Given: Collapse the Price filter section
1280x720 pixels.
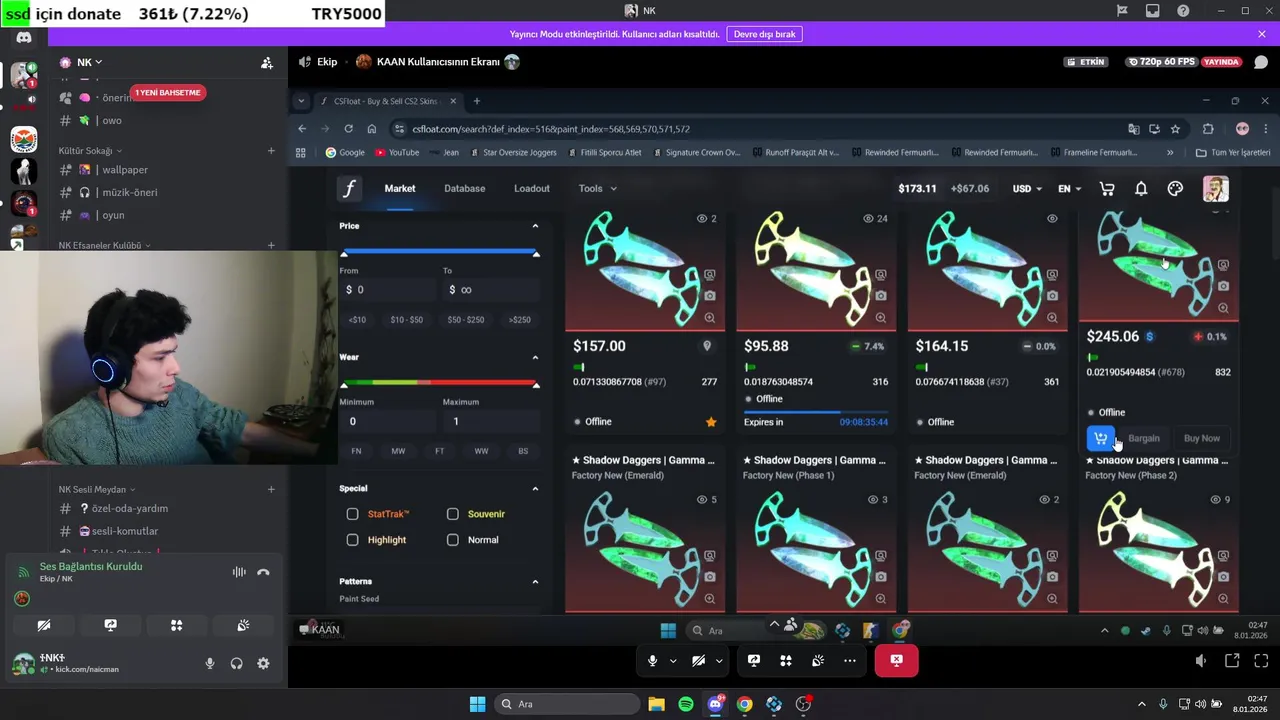Looking at the screenshot, I should pyautogui.click(x=535, y=226).
